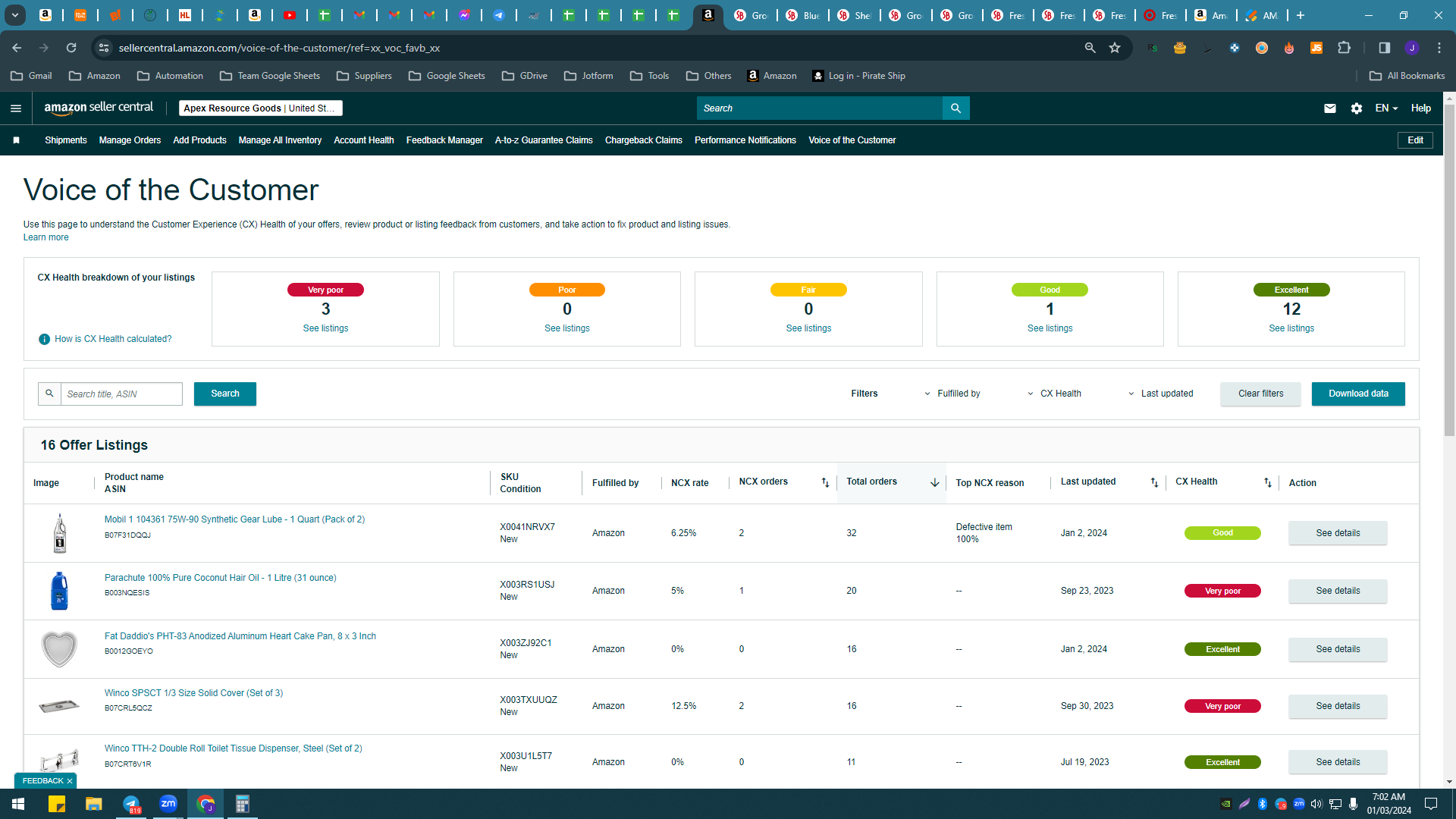Click the Amazon Seller Central logo

tap(99, 108)
